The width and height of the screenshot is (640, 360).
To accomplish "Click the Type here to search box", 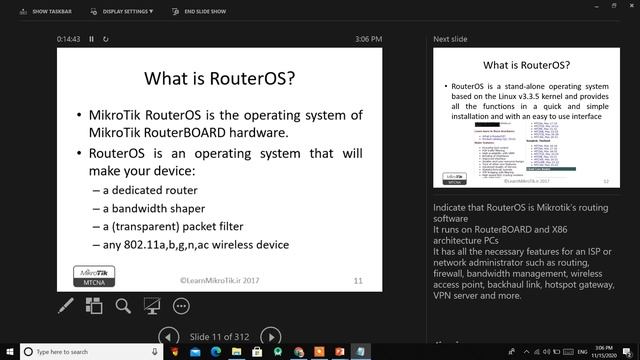I will point(91,351).
